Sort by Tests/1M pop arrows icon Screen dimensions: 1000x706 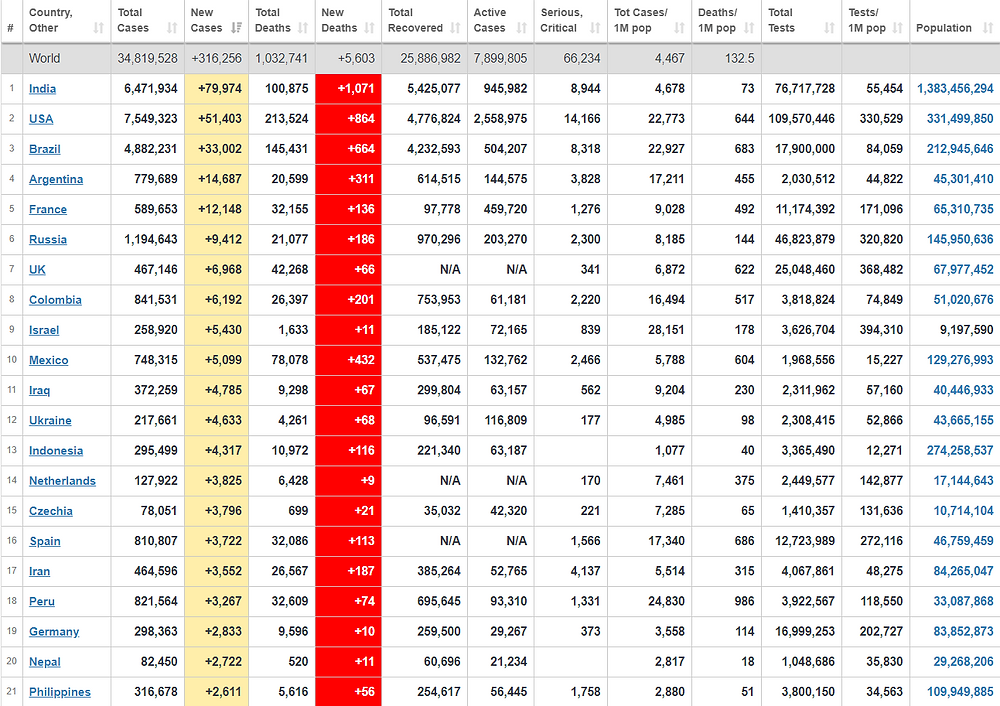tap(898, 28)
